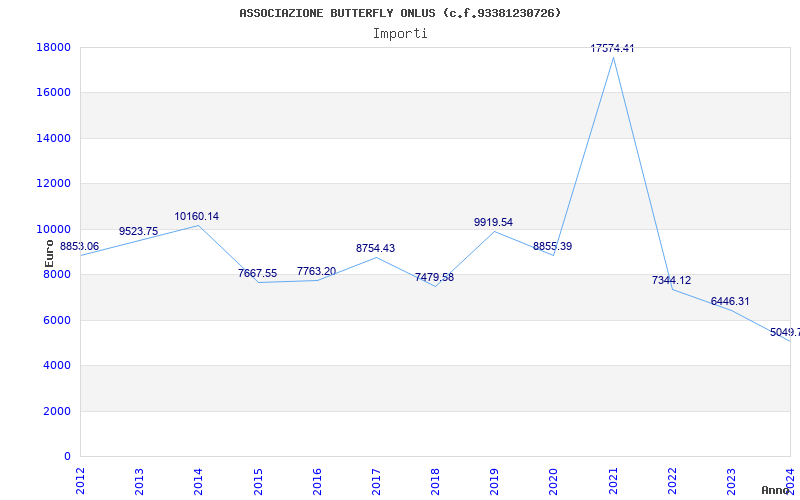Select the data label 10160.14
The width and height of the screenshot is (800, 500).
coord(196,216)
